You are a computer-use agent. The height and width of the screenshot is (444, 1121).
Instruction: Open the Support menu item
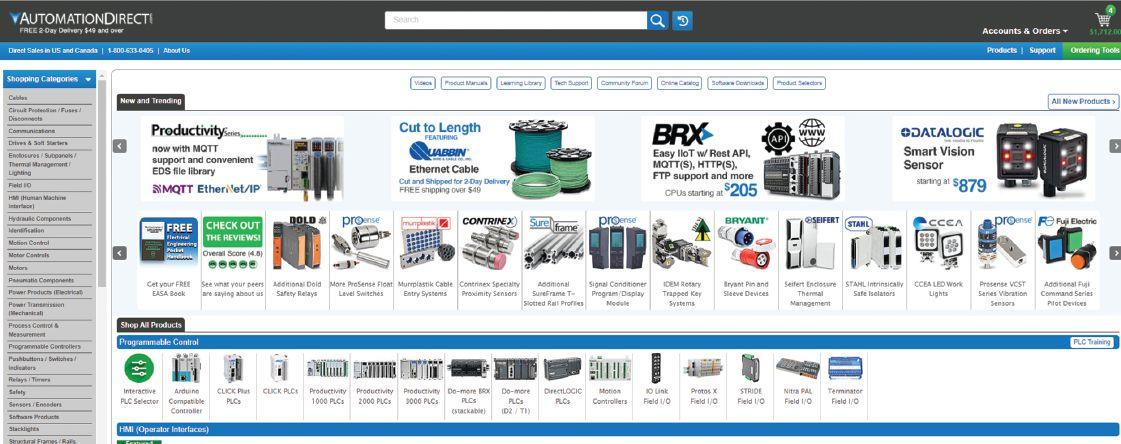[1042, 51]
